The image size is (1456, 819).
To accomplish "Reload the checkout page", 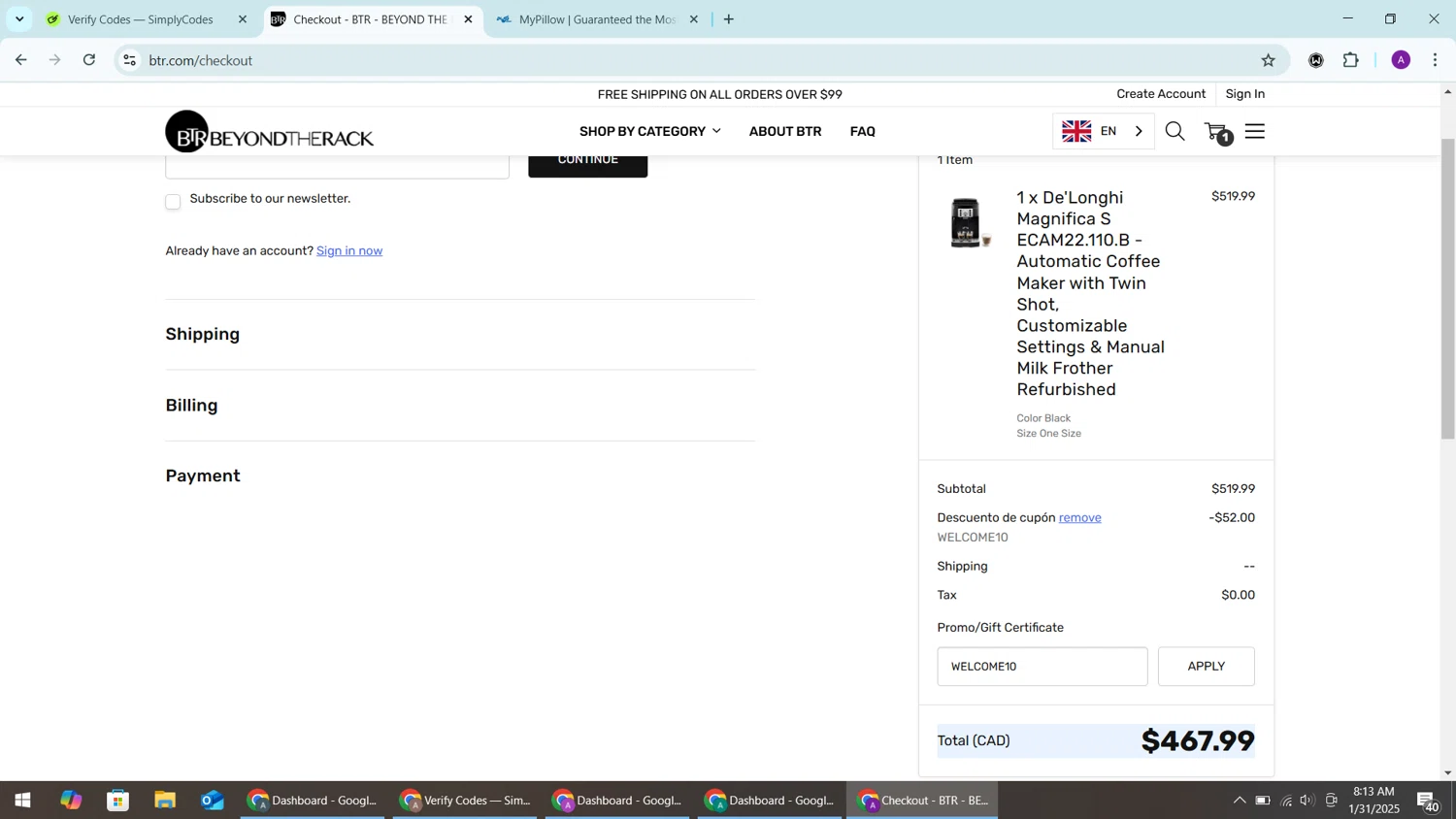I will [x=89, y=60].
